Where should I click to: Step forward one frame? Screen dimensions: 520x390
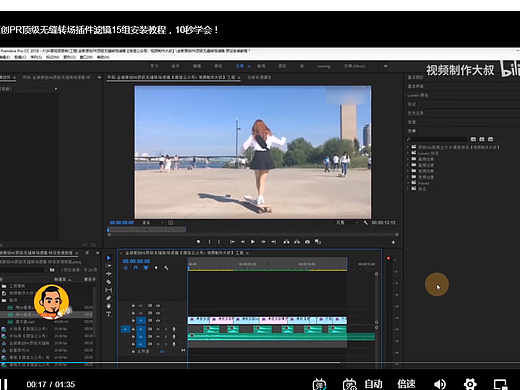263,242
